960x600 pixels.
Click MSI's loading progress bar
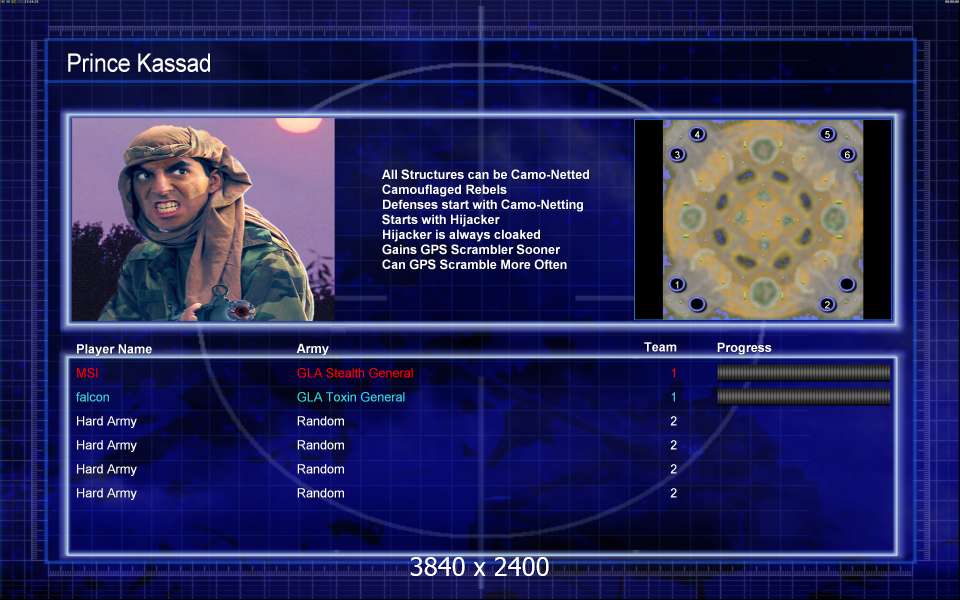point(803,373)
